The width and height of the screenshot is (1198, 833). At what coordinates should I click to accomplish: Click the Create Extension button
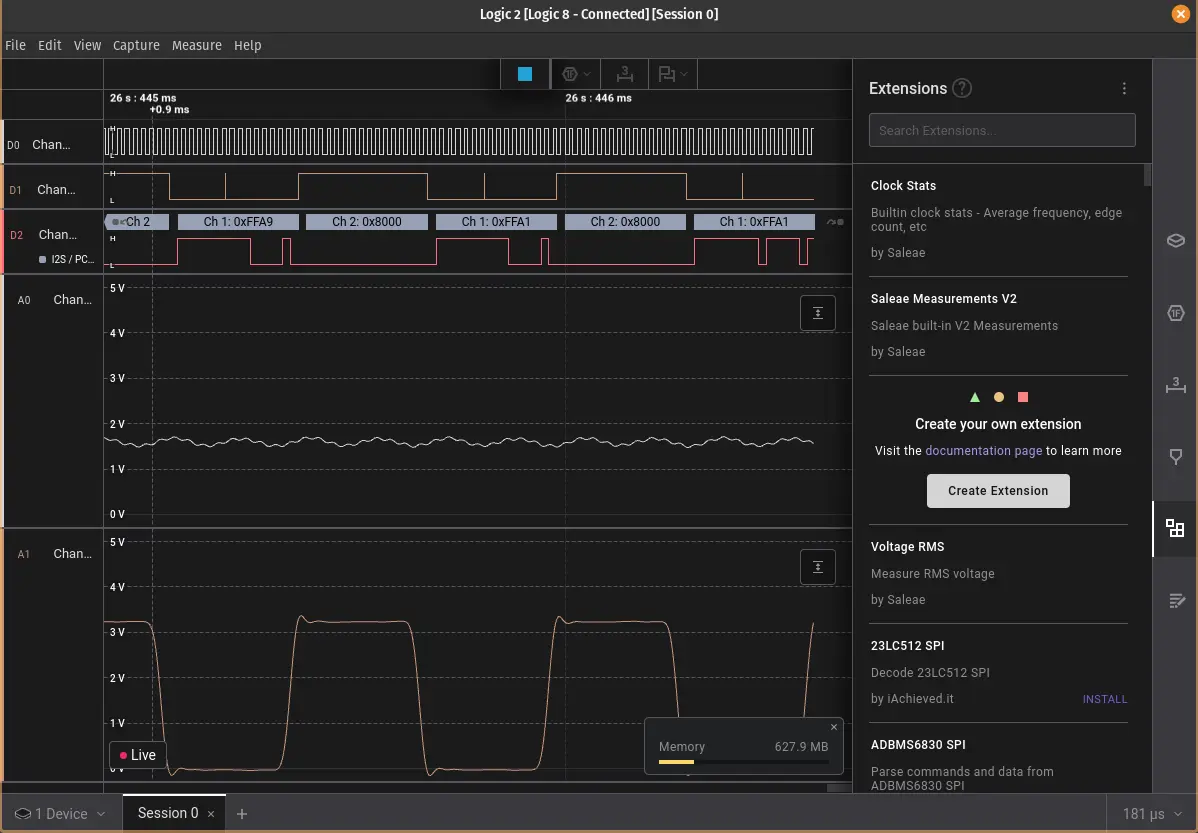[998, 491]
